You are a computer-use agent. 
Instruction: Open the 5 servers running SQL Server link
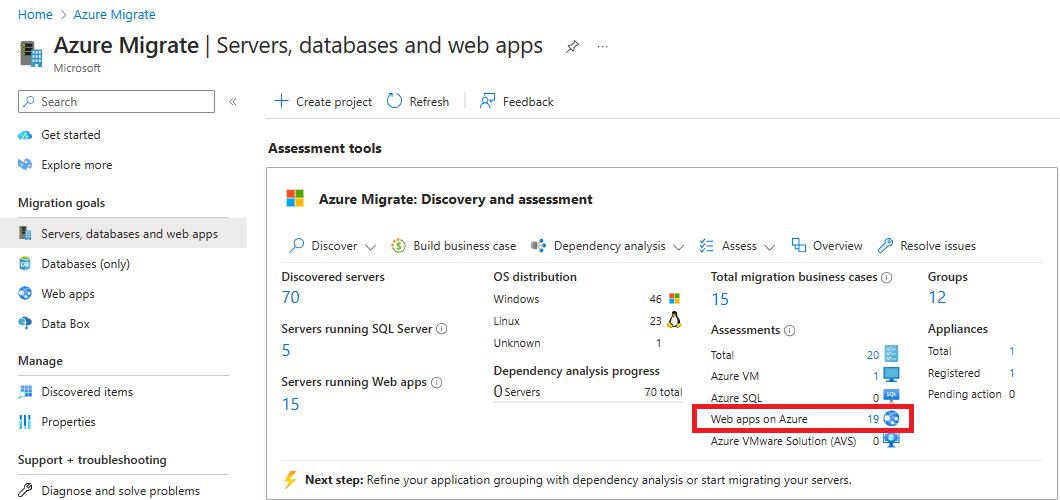pyautogui.click(x=286, y=350)
